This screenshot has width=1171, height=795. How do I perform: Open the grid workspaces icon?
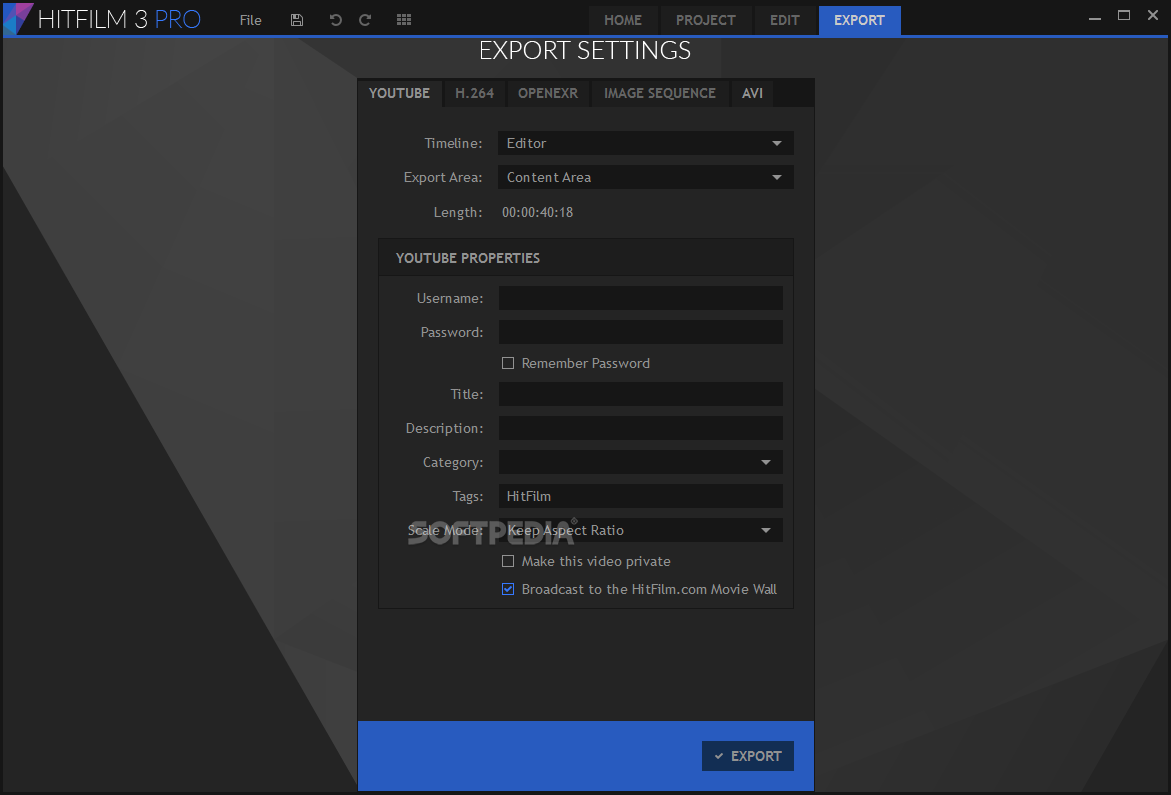point(404,20)
